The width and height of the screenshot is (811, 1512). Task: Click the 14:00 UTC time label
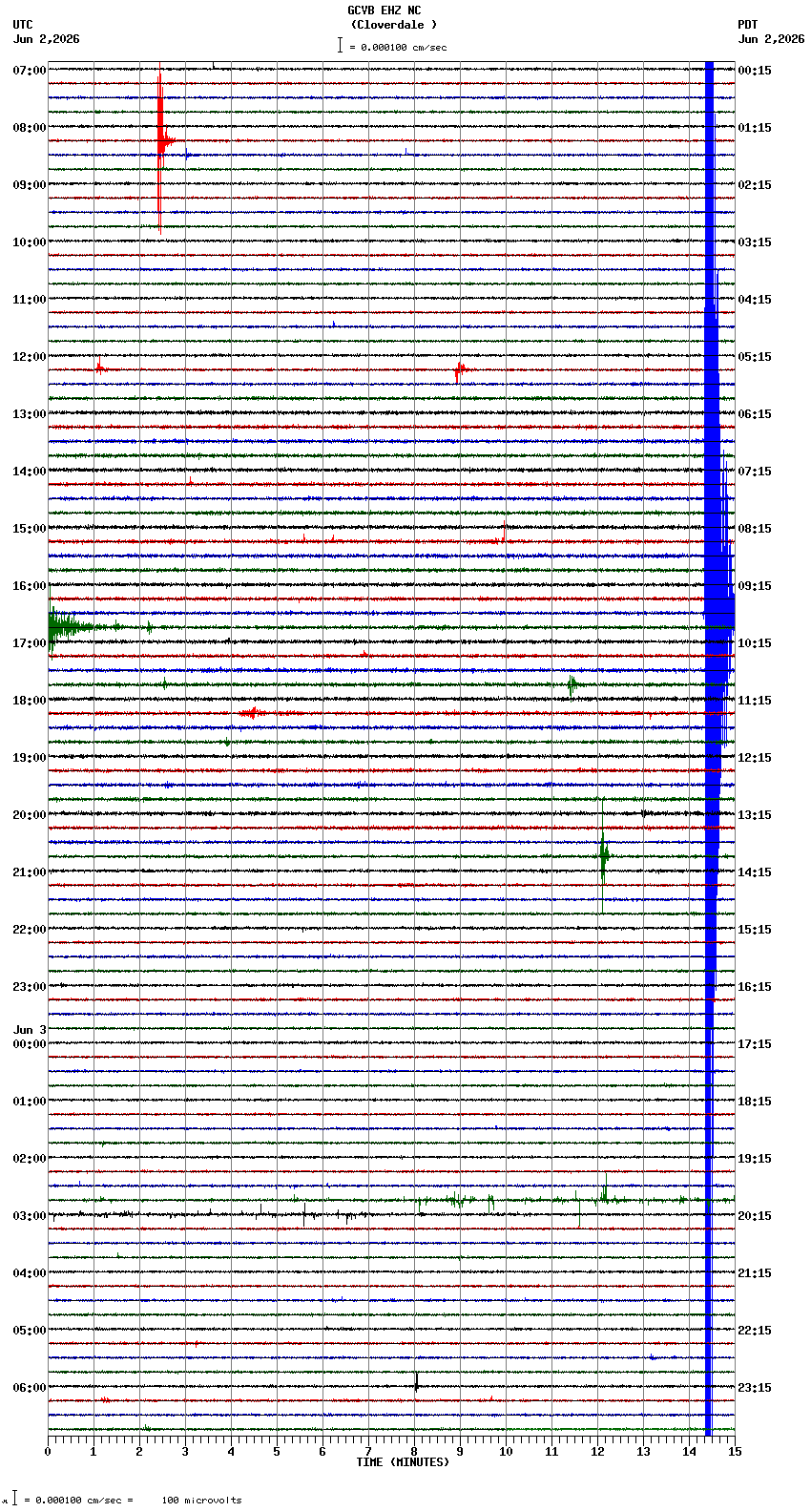pyautogui.click(x=30, y=472)
